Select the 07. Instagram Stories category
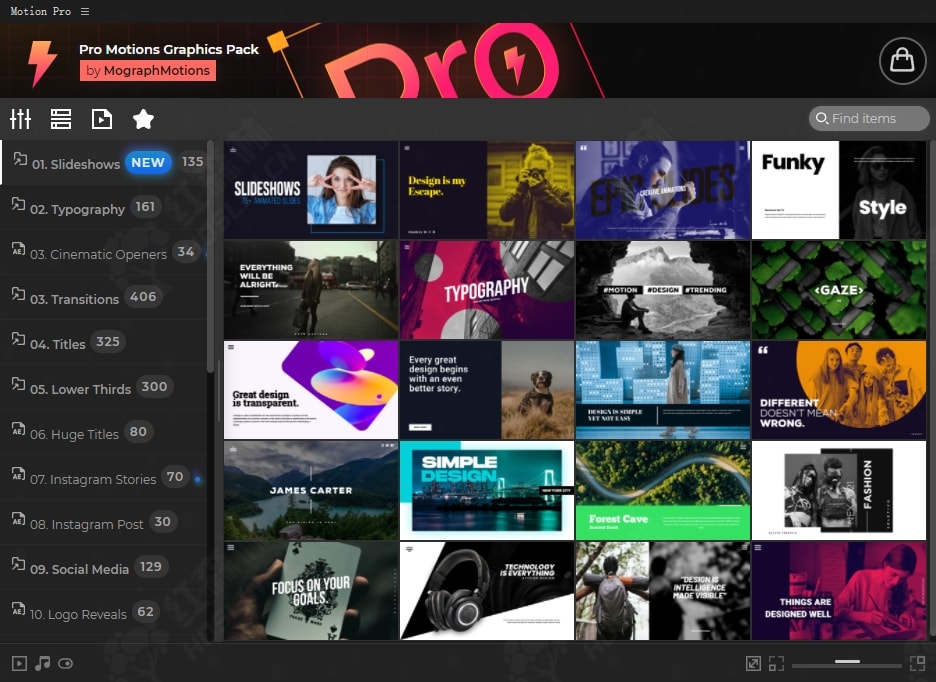The image size is (936, 682). tap(104, 478)
